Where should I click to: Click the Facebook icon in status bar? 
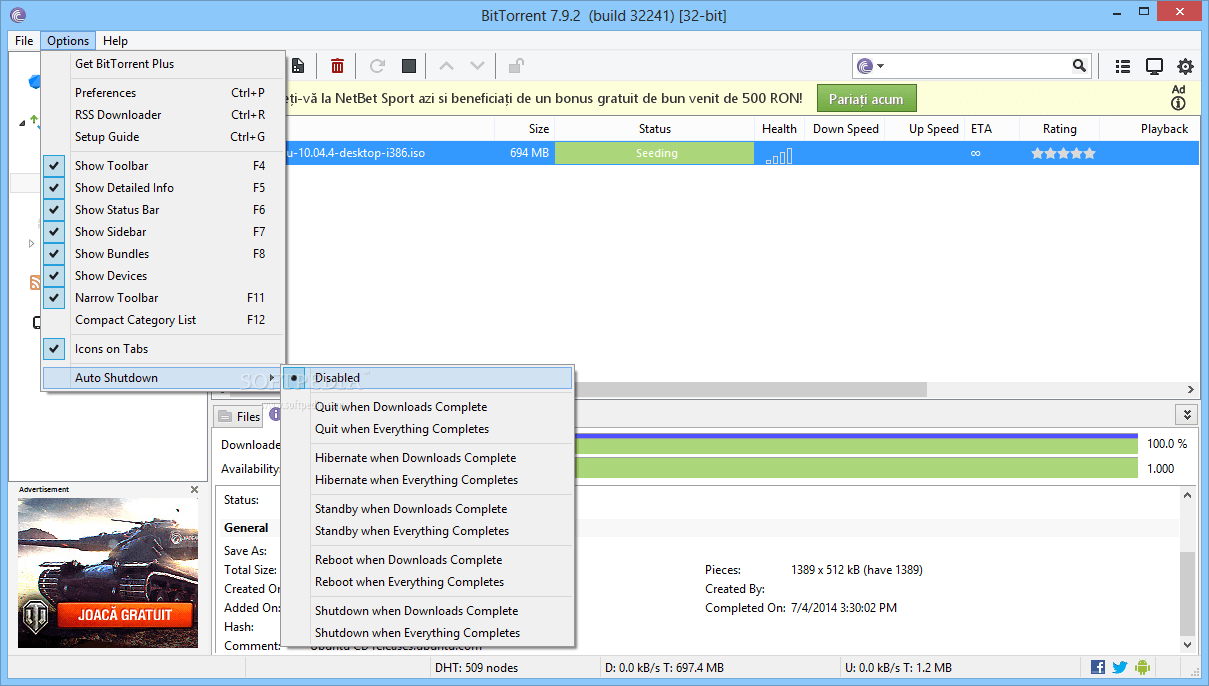tap(1098, 667)
